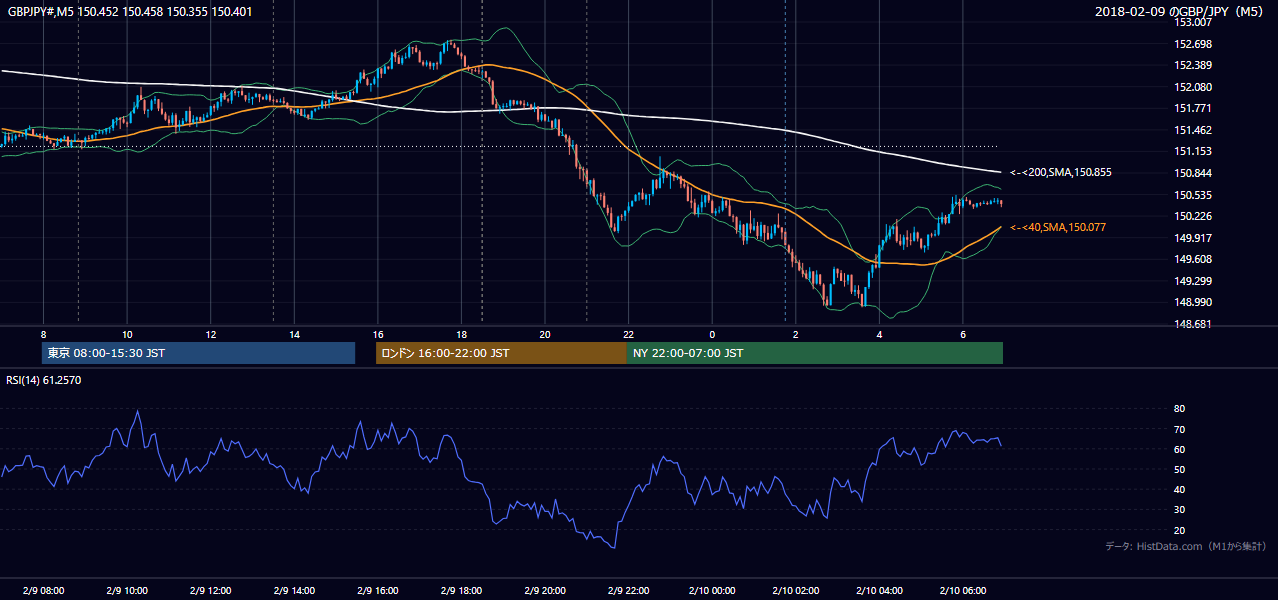Click price axis value 148.990
This screenshot has width=1278, height=600.
pyautogui.click(x=1193, y=302)
